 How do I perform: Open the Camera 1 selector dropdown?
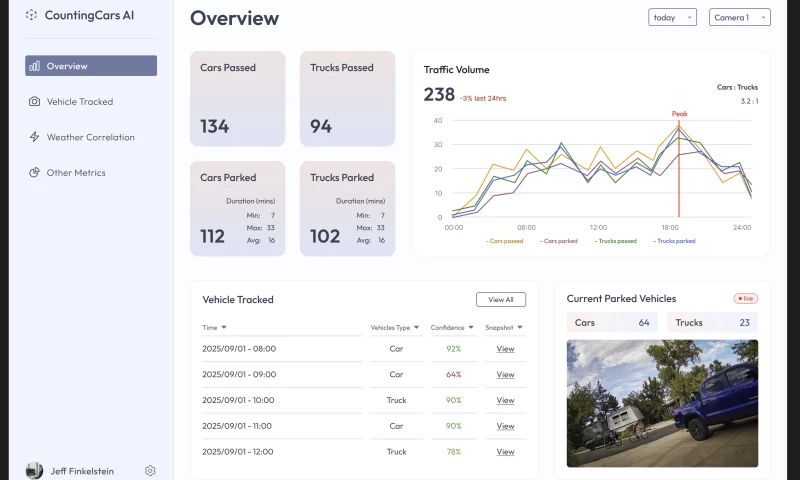[x=739, y=17]
